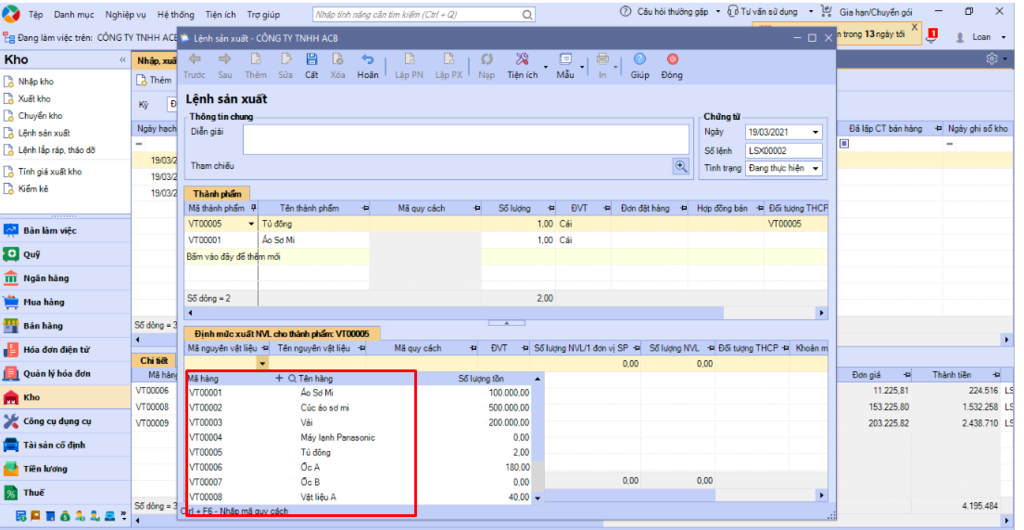Select VT00002 Cúc áo sơ mi row
Screen dimensions: 1024x530
(x=359, y=407)
